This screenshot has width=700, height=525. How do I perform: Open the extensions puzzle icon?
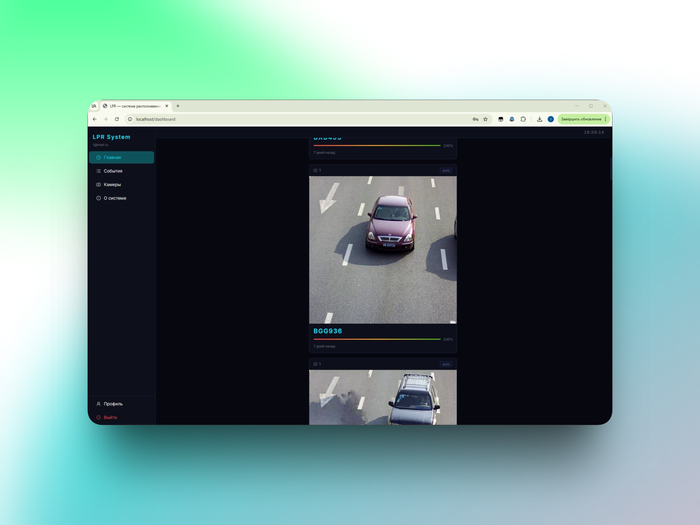(523, 119)
